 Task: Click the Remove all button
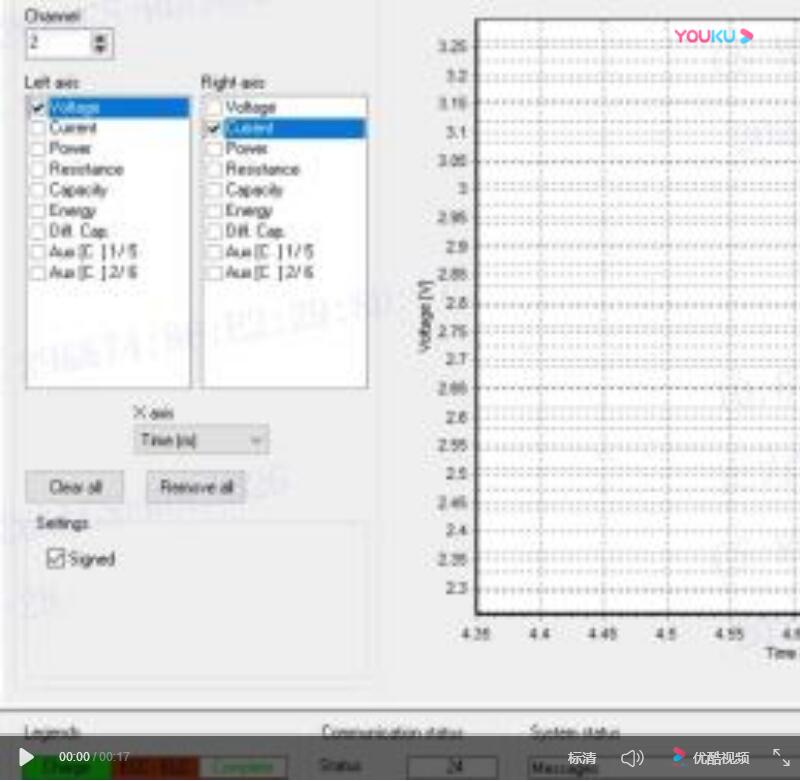196,487
